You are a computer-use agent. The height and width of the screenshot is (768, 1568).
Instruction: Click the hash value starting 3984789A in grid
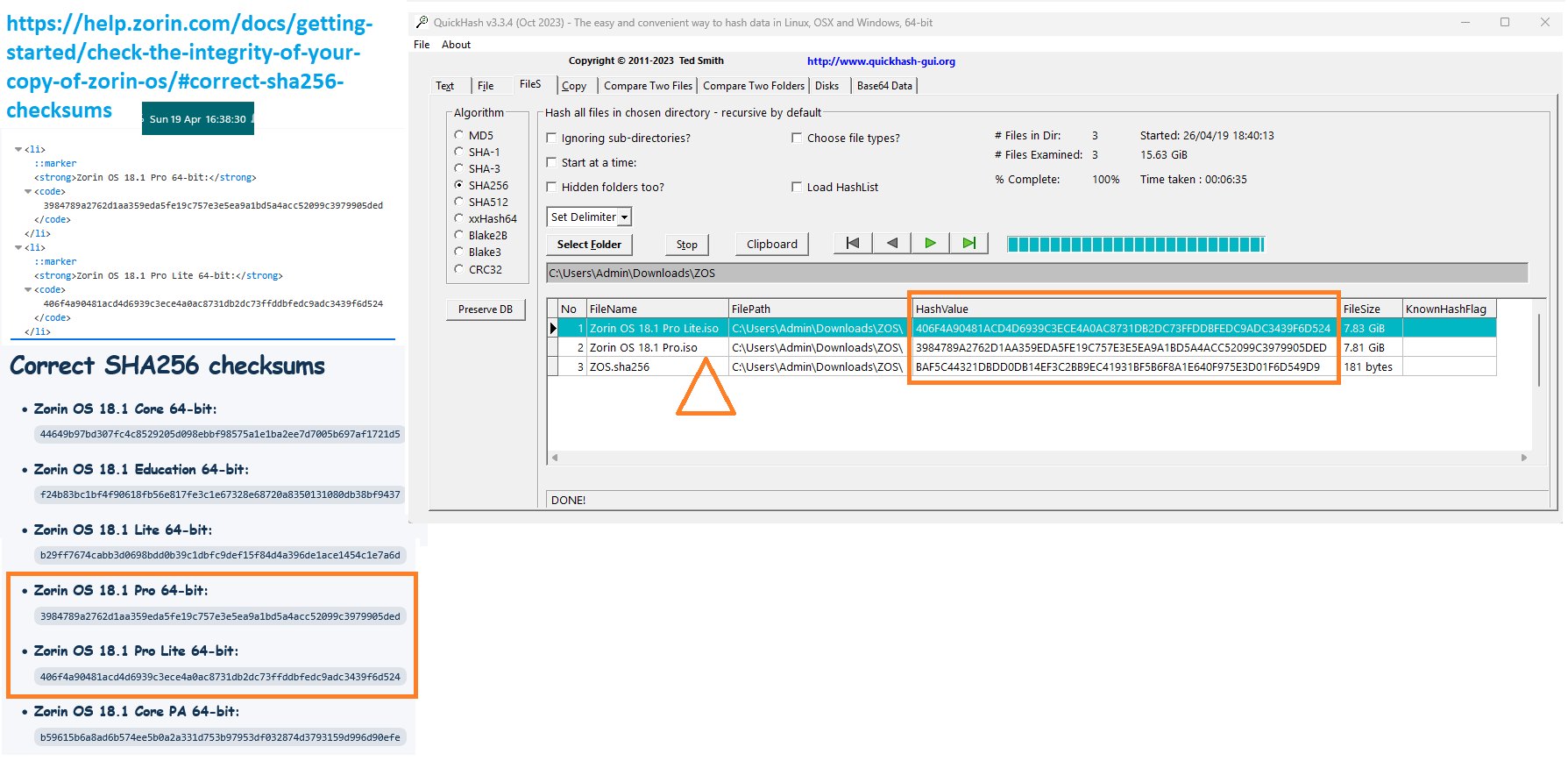pos(1121,348)
